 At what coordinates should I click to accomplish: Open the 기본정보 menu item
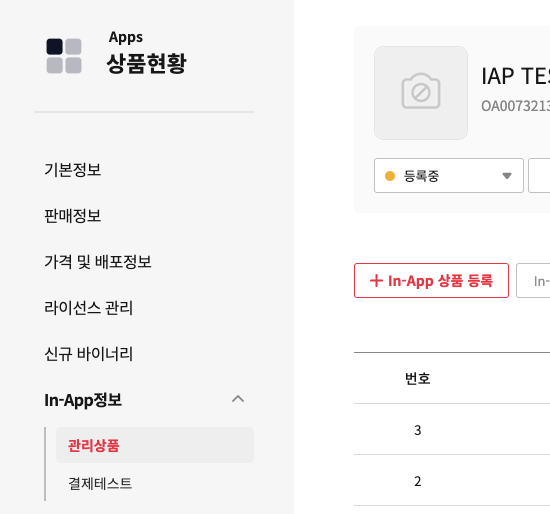click(73, 170)
